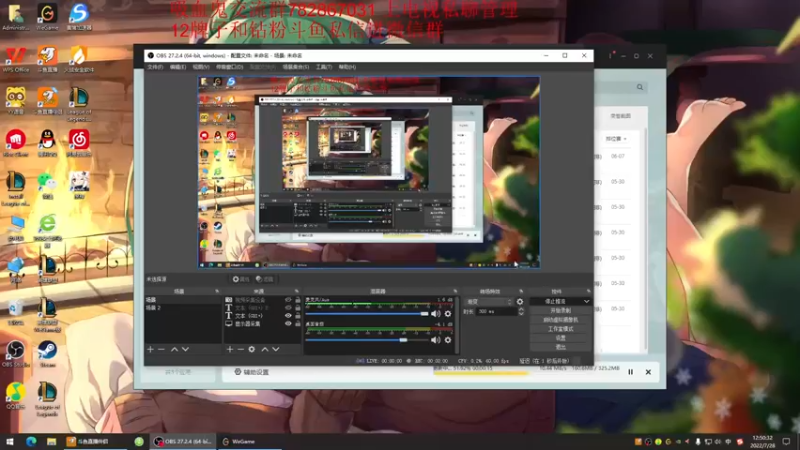The width and height of the screenshot is (800, 450).
Task: Toggle visibility of video capture device source
Action: point(288,300)
